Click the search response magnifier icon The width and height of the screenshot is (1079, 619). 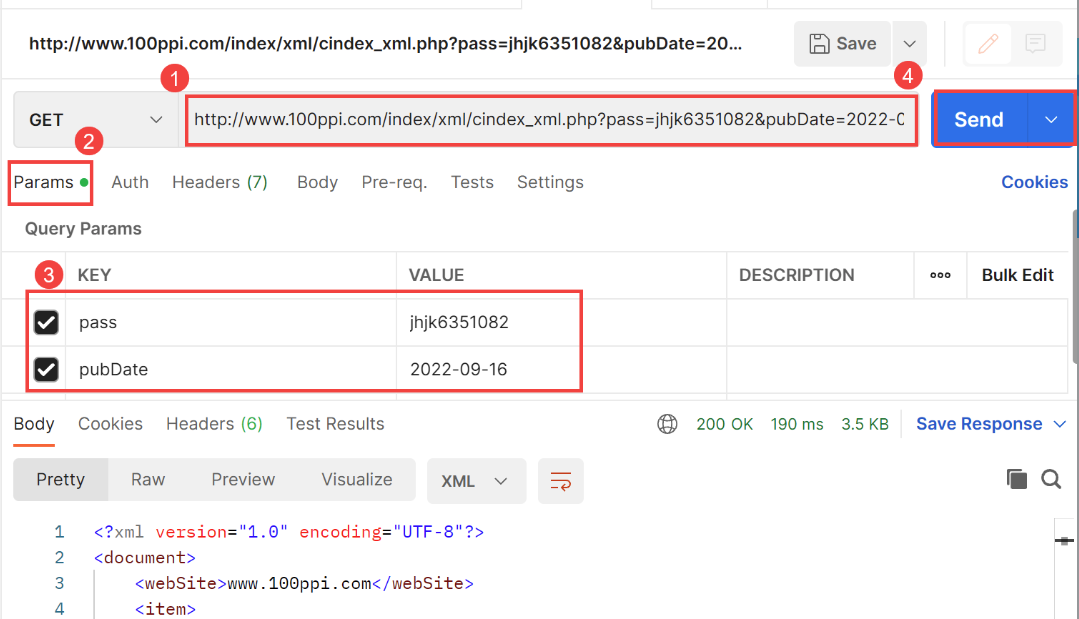(x=1051, y=479)
